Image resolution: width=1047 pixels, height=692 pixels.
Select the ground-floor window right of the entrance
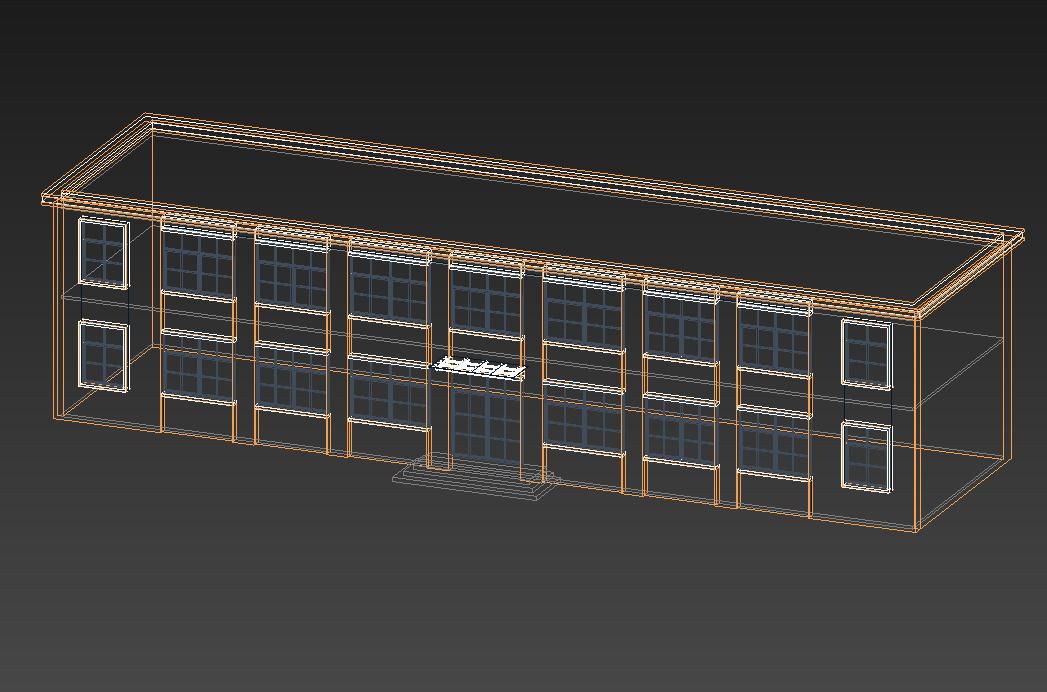583,418
